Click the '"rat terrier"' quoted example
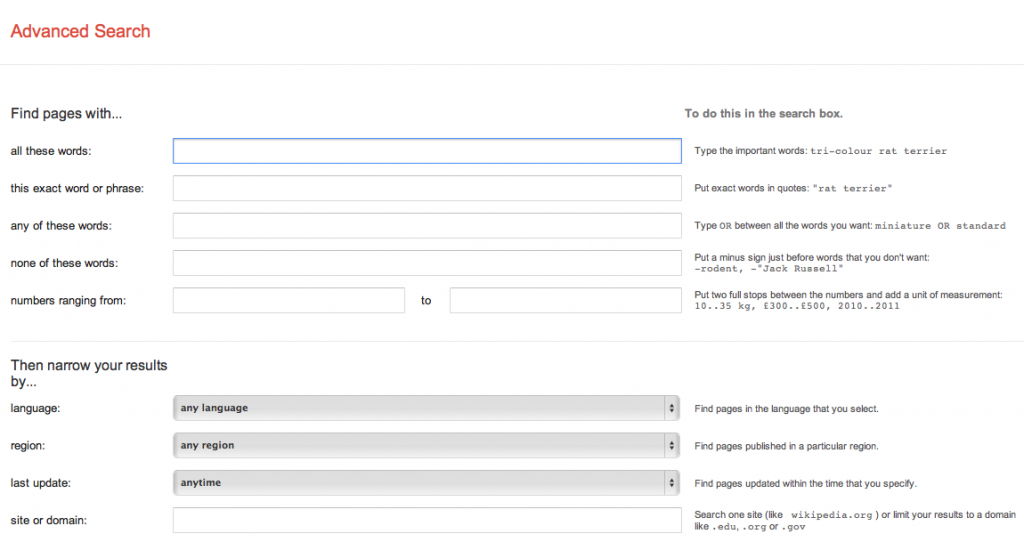Image resolution: width=1024 pixels, height=542 pixels. tap(852, 188)
